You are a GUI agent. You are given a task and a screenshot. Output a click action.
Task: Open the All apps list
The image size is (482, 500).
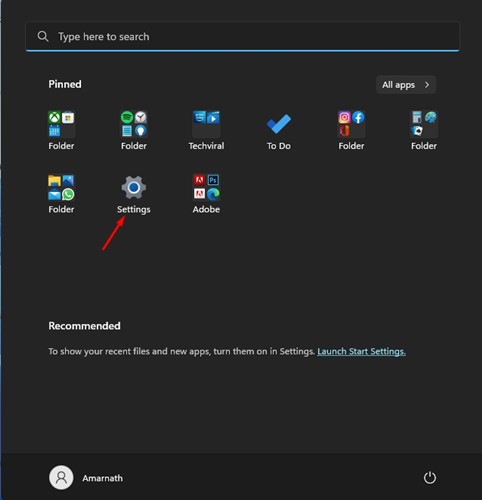[x=406, y=85]
